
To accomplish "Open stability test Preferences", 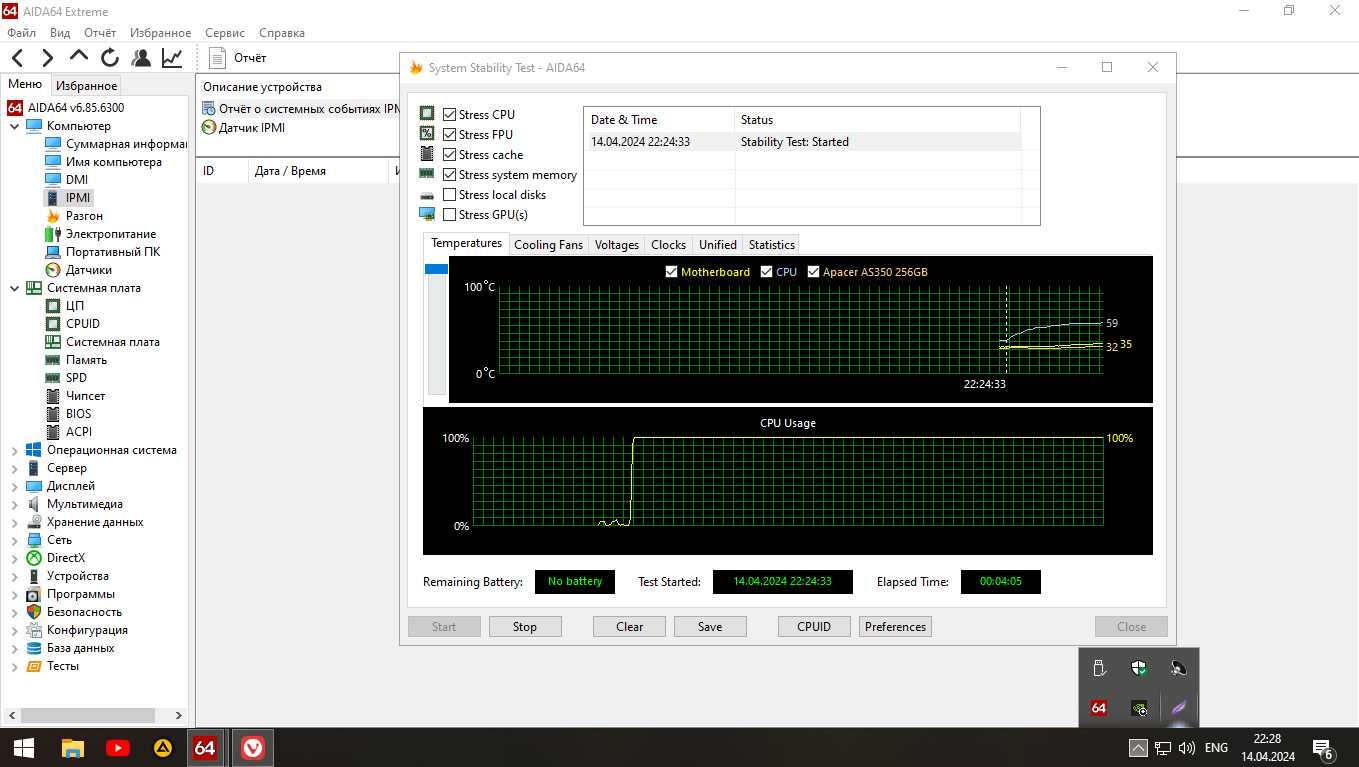I will point(895,627).
